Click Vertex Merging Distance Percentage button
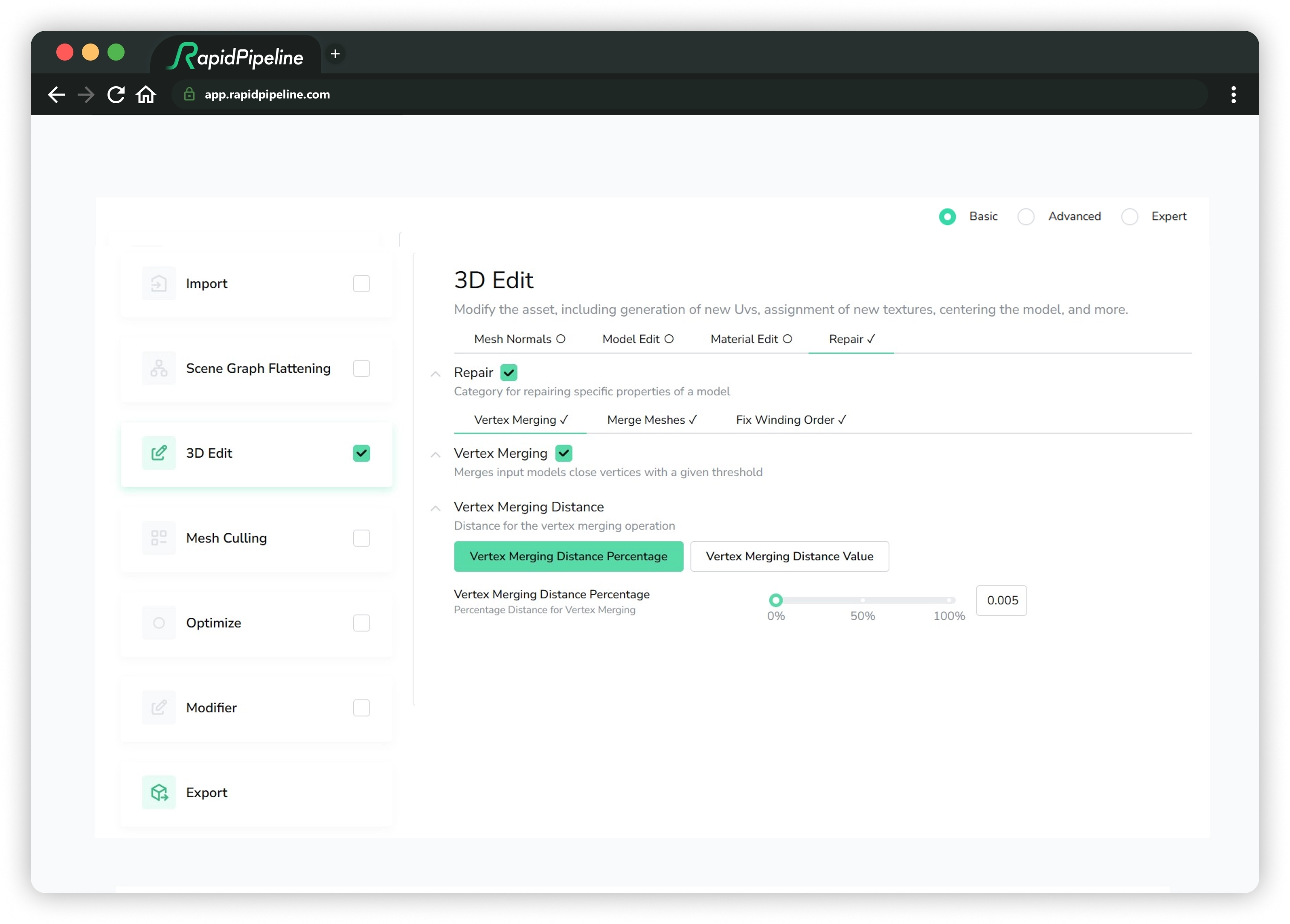Image resolution: width=1290 pixels, height=924 pixels. [x=568, y=556]
